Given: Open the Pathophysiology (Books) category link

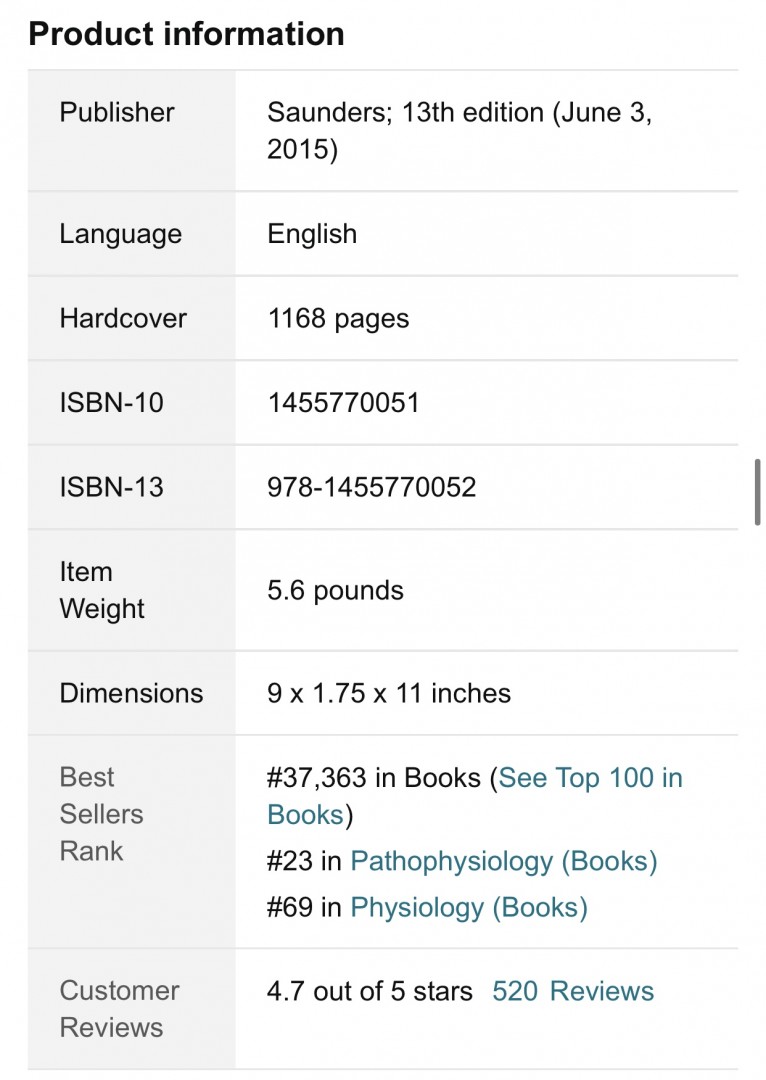Looking at the screenshot, I should (504, 861).
